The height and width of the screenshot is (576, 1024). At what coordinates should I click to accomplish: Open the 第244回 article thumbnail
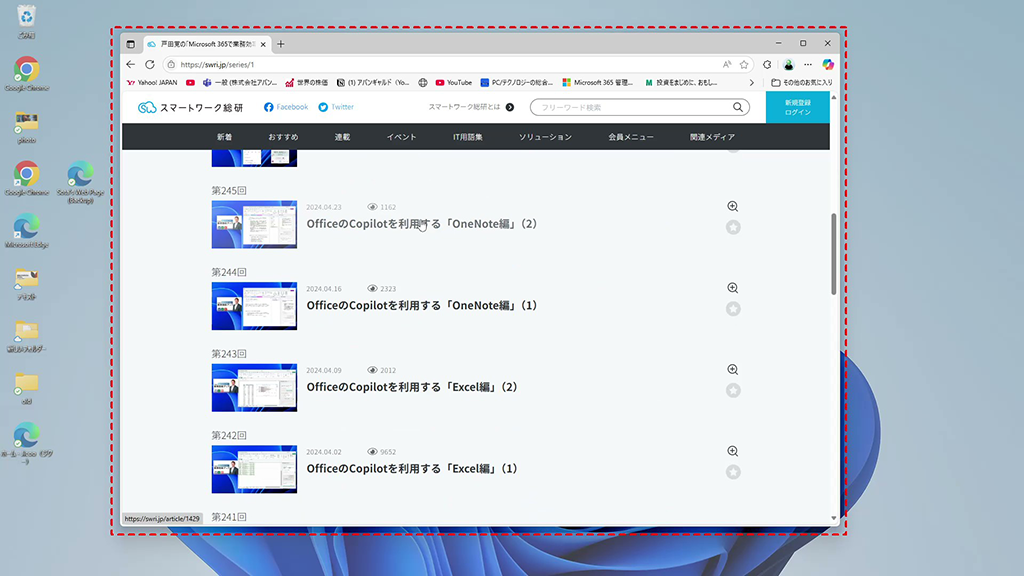coord(254,306)
